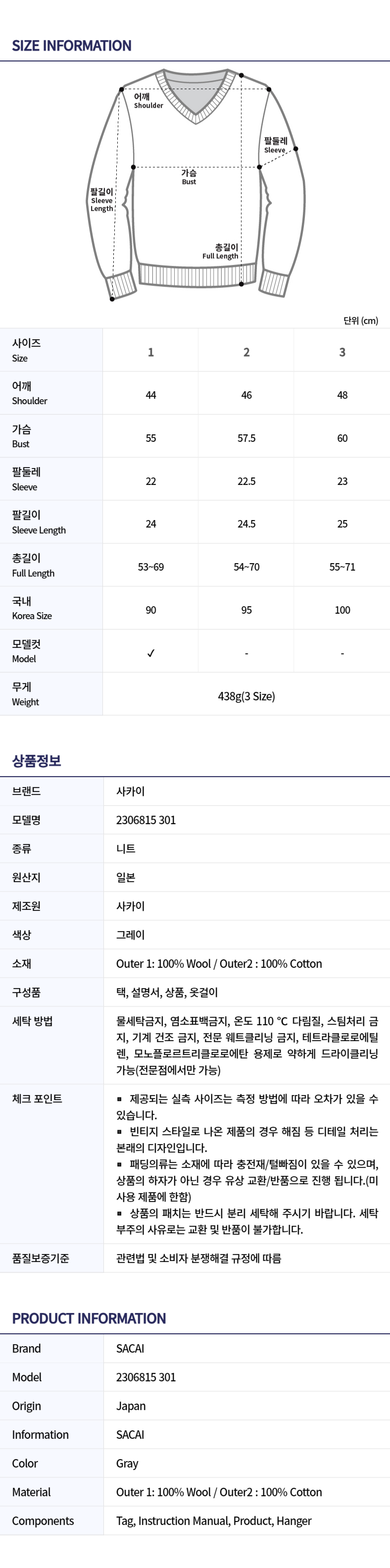The width and height of the screenshot is (390, 1568).
Task: Click the Components value listing Tag and Hanger
Action: pyautogui.click(x=213, y=1520)
